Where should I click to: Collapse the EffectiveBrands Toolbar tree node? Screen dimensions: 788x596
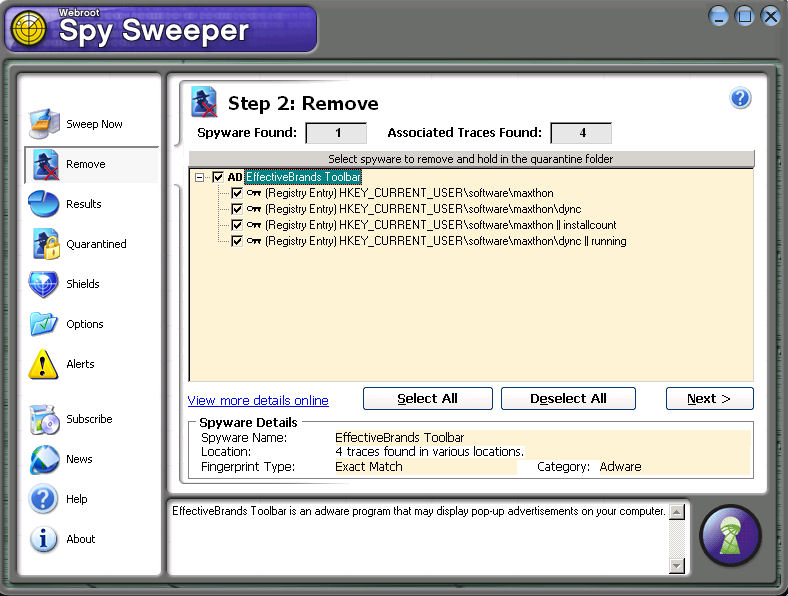(x=200, y=177)
